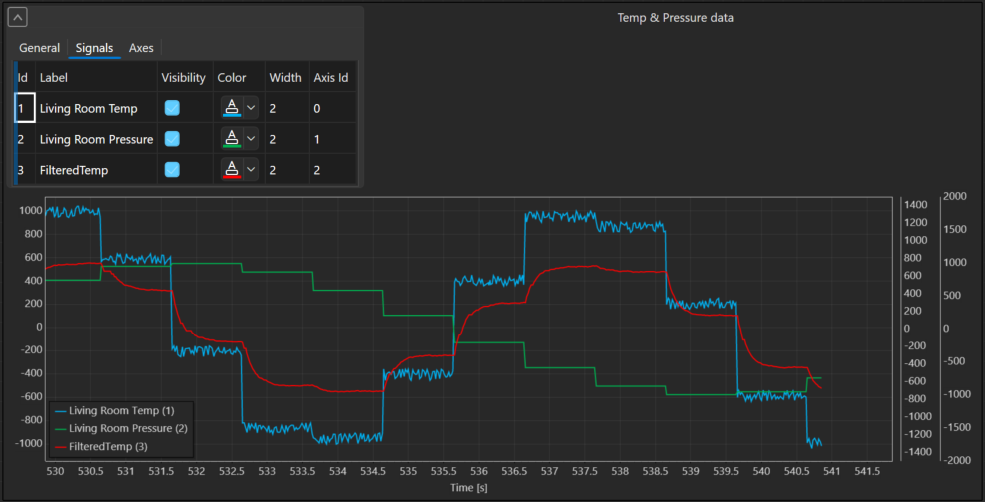Select the Signals tab
The width and height of the screenshot is (985, 502).
(94, 48)
